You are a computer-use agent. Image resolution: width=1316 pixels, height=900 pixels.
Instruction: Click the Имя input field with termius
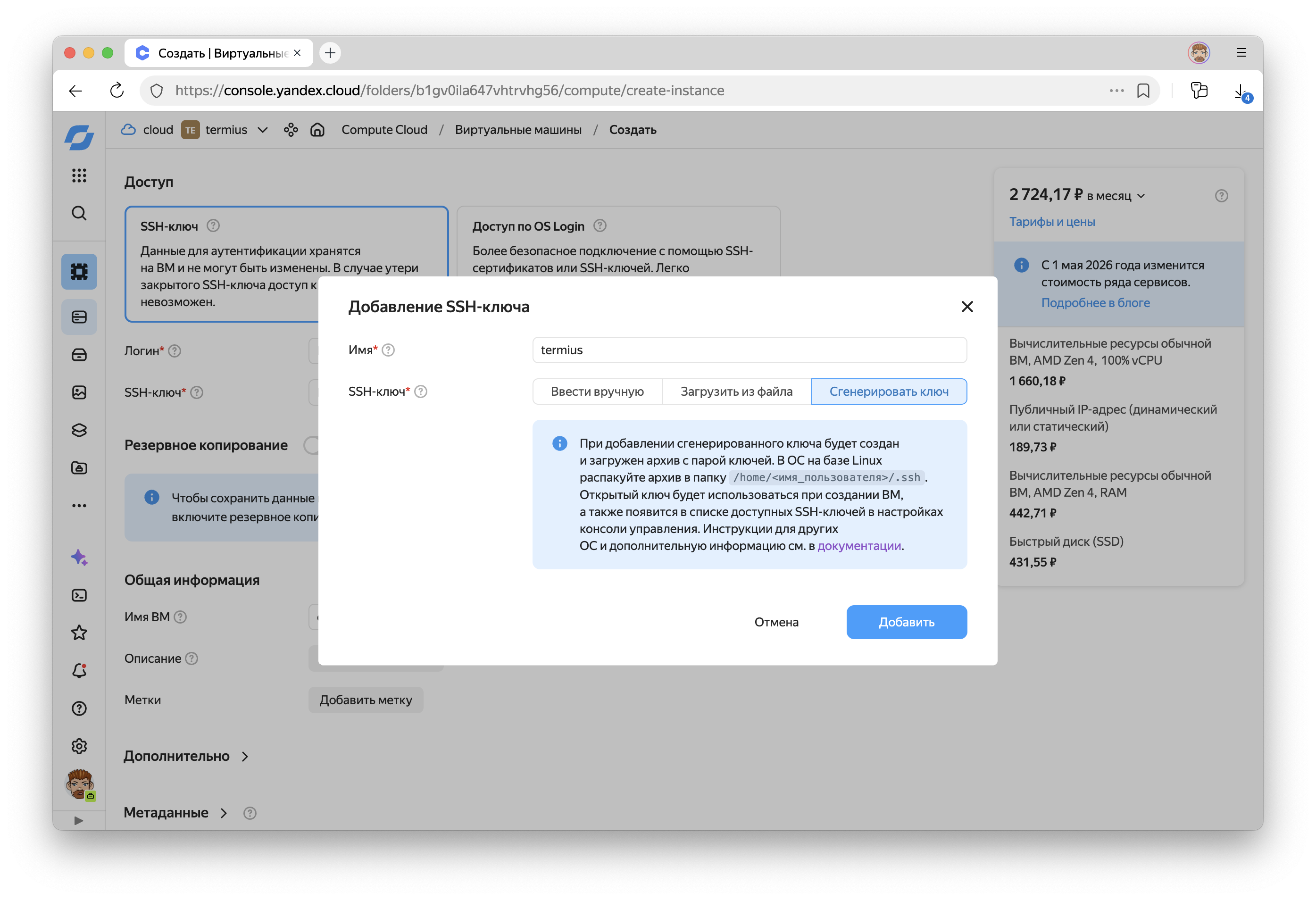pyautogui.click(x=749, y=350)
